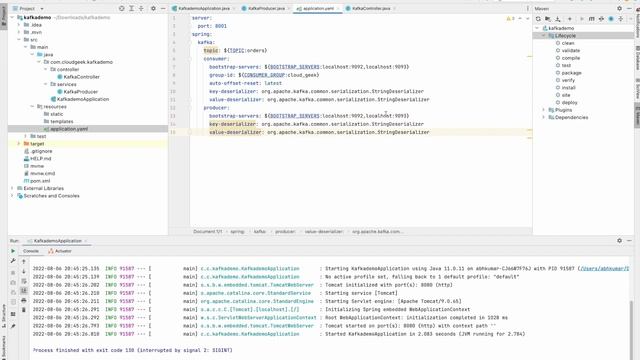The height and width of the screenshot is (360, 640).
Task: Toggle Skip Tests Mode blue icon in Maven
Action: [x=611, y=19]
